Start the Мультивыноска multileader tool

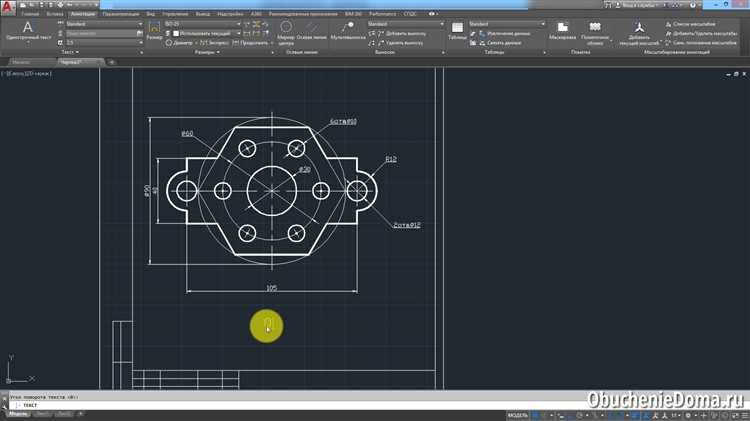348,30
